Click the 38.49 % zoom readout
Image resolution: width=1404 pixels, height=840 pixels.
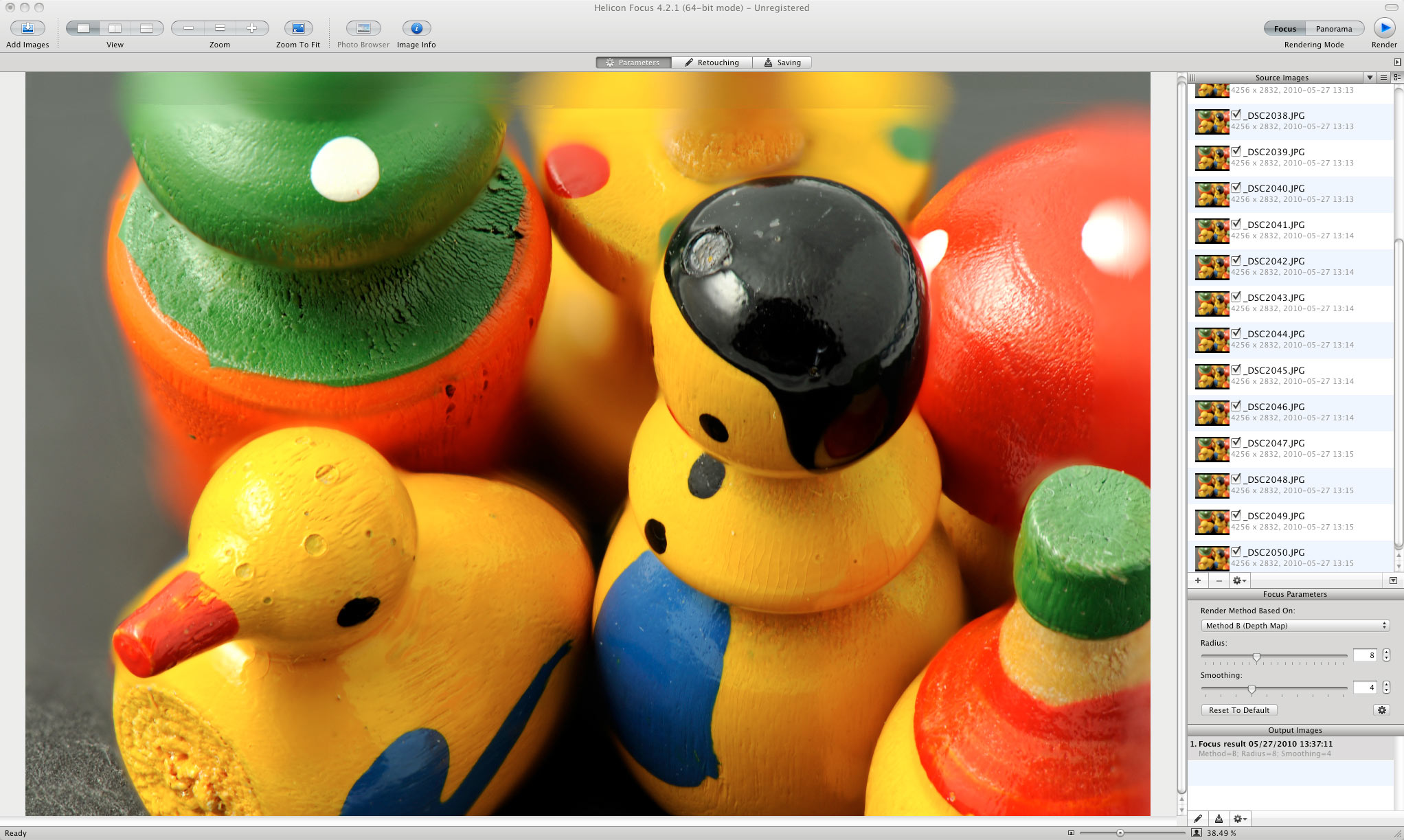(1221, 833)
